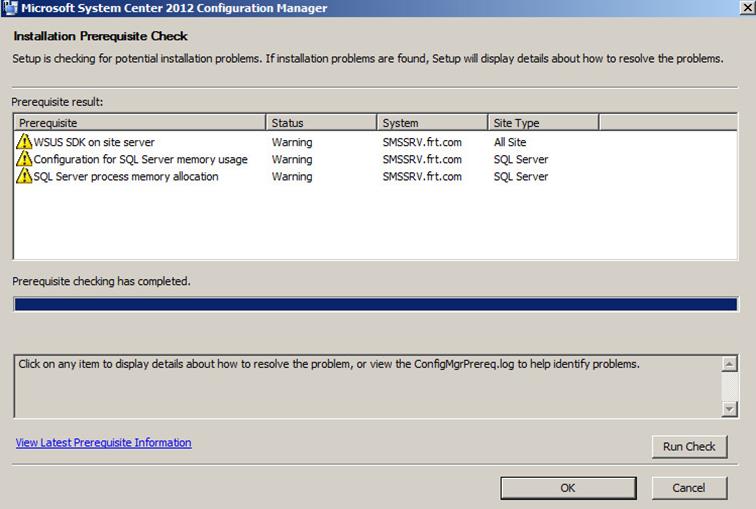Click the completed prerequisite progress bar
Viewport: 756px width, 509px height.
tap(376, 304)
